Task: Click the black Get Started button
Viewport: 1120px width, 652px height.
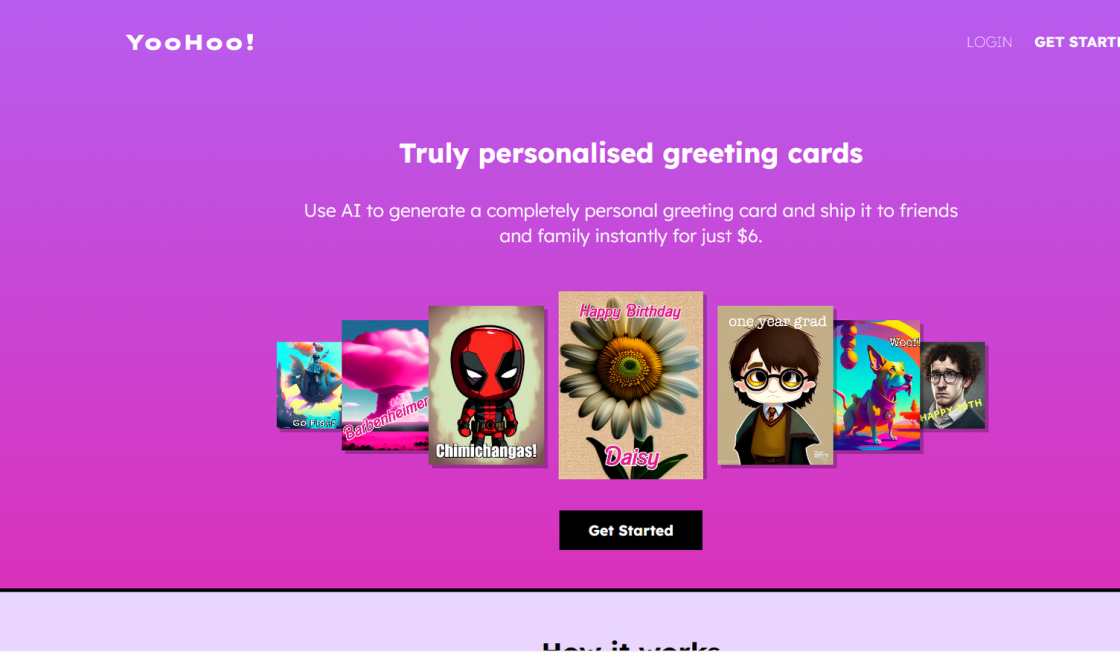Action: click(631, 530)
